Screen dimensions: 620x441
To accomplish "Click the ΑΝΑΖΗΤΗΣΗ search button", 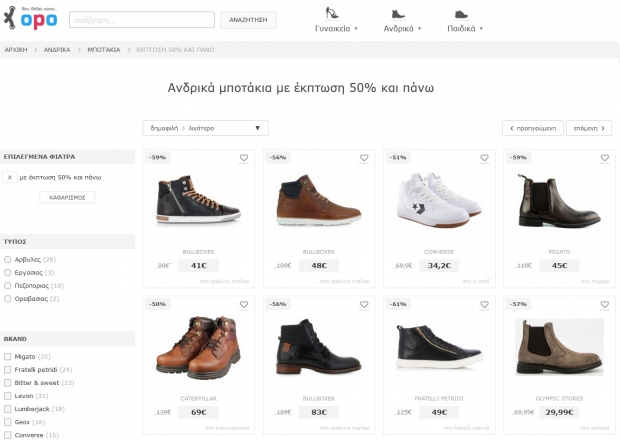I will click(x=248, y=20).
